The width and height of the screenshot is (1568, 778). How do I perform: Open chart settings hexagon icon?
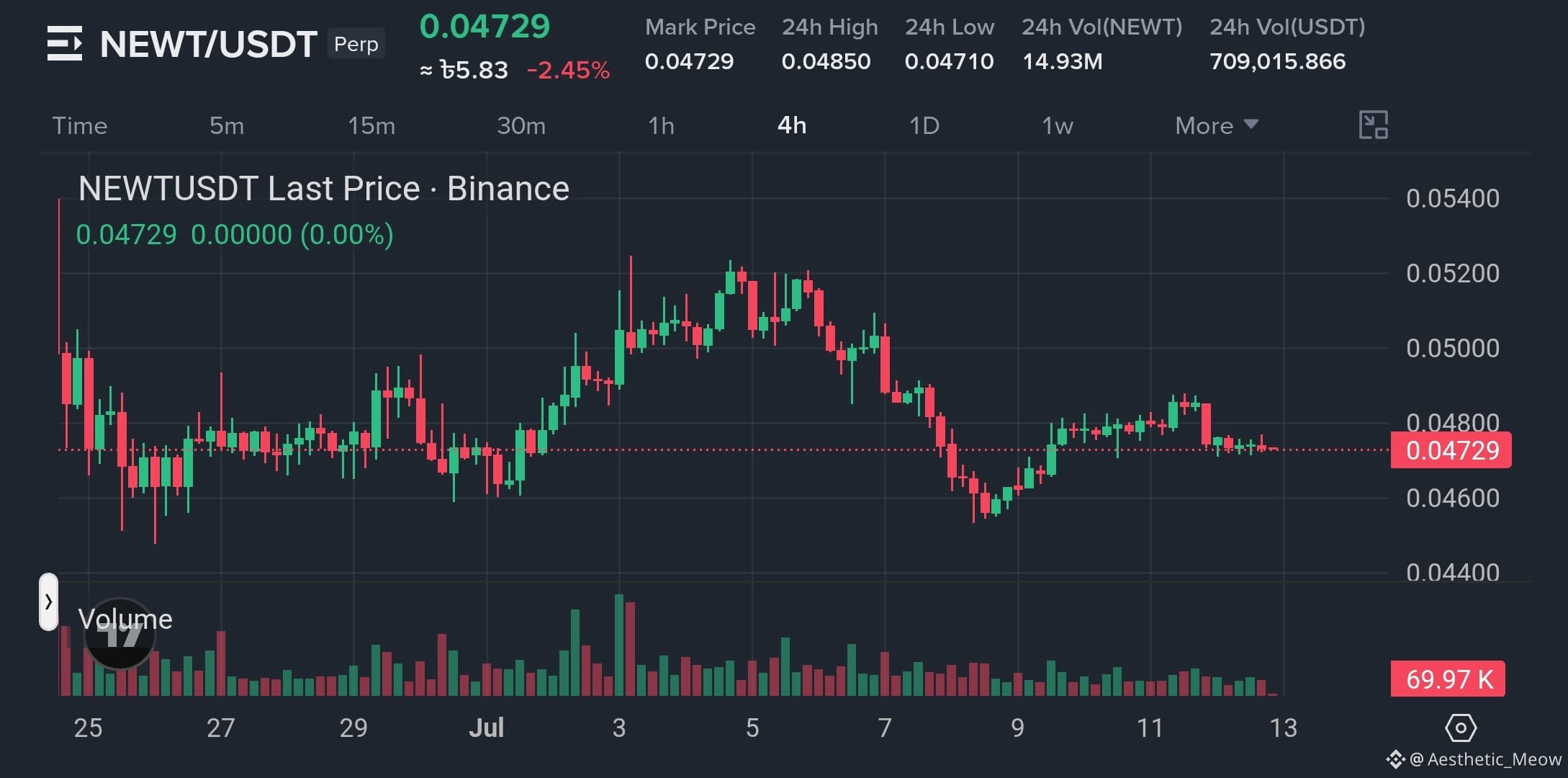[1461, 728]
